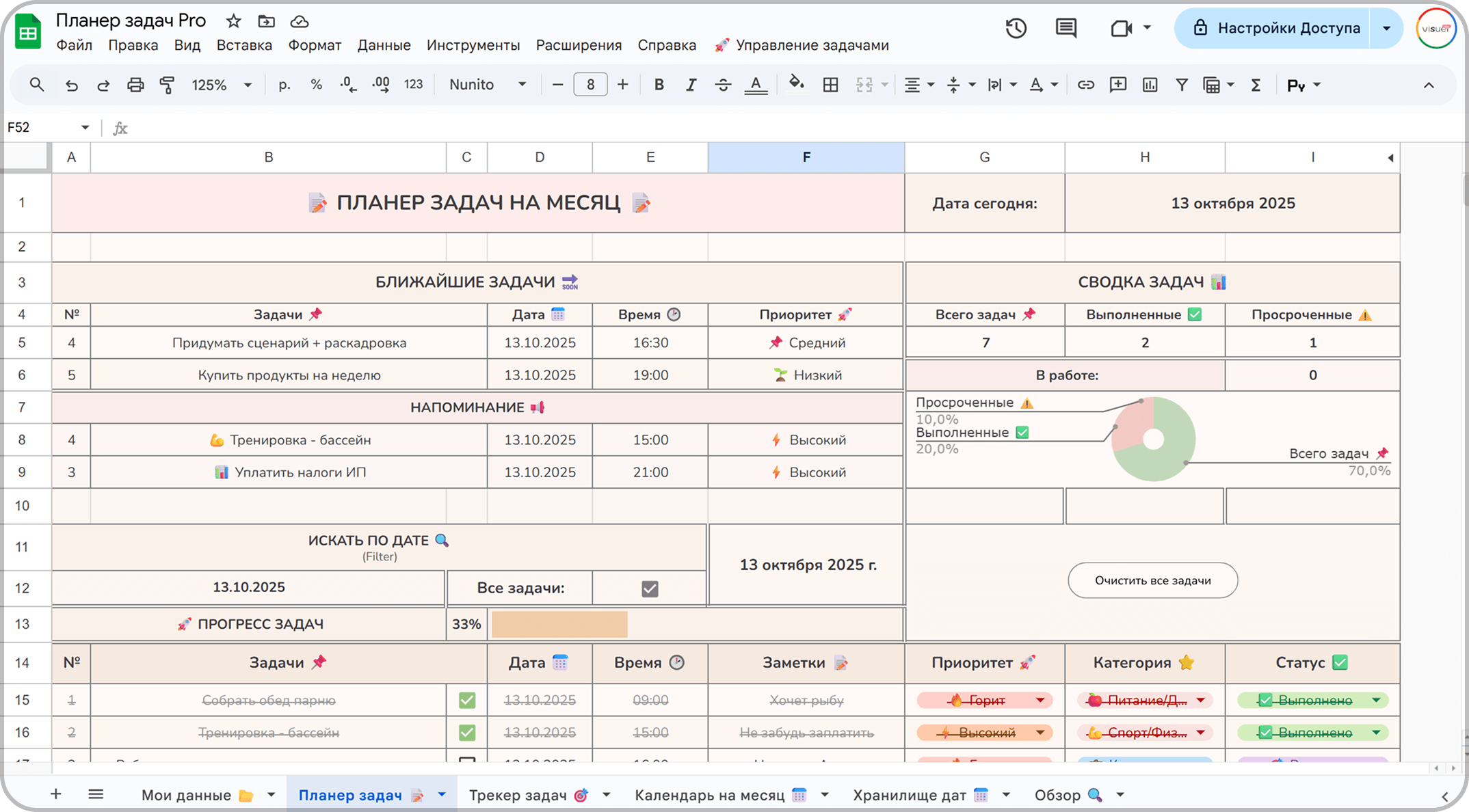The height and width of the screenshot is (812, 1469).
Task: Uncheck the 'Тренировка - бассейн' row 16 checkbox
Action: click(x=467, y=733)
